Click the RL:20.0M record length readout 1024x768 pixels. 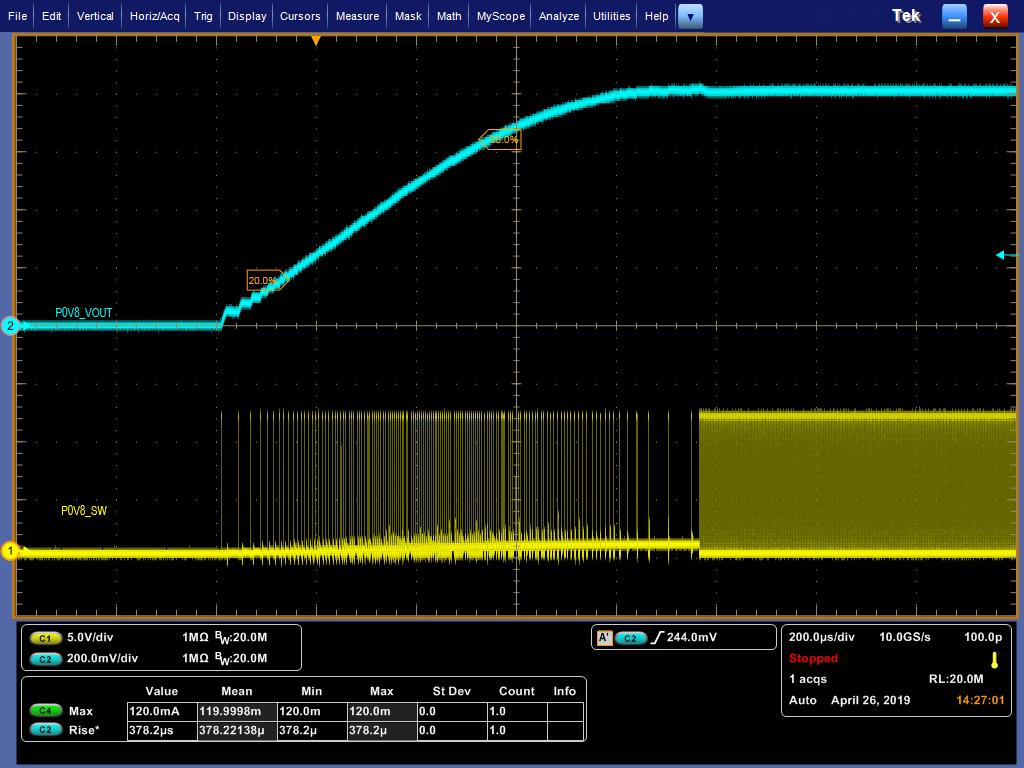coord(956,679)
